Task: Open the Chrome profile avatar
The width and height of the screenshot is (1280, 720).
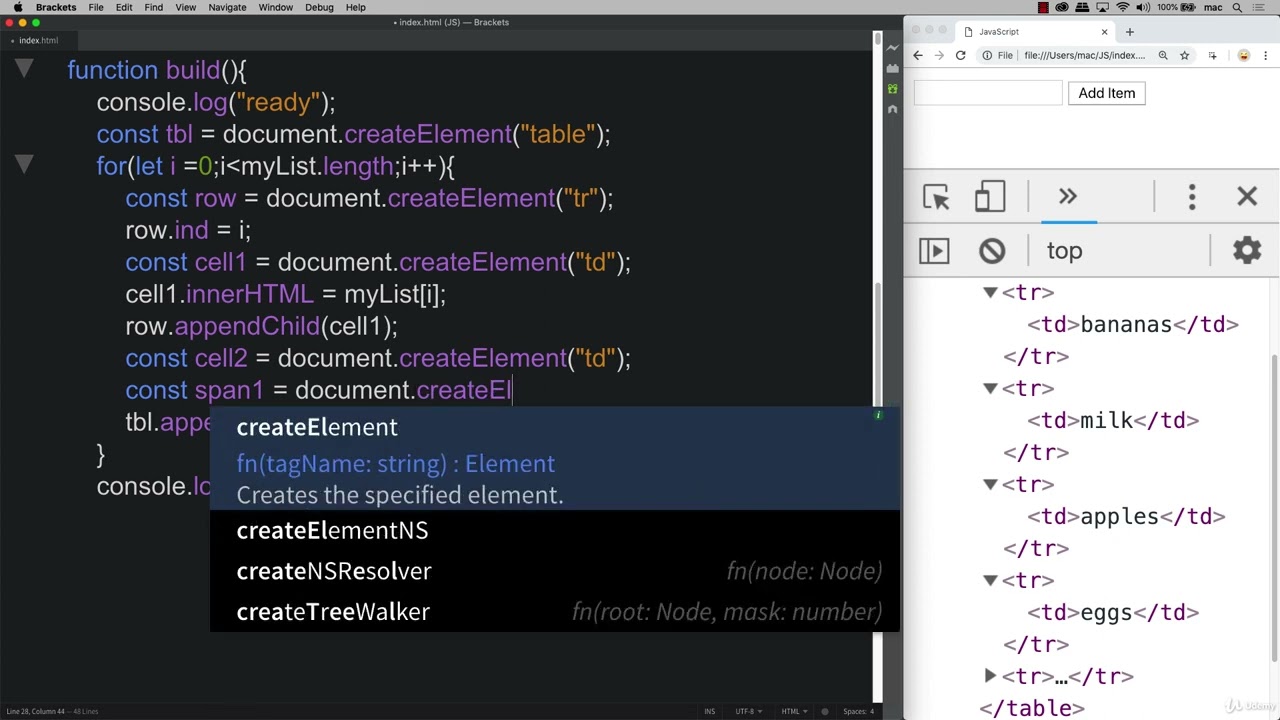Action: [1243, 56]
